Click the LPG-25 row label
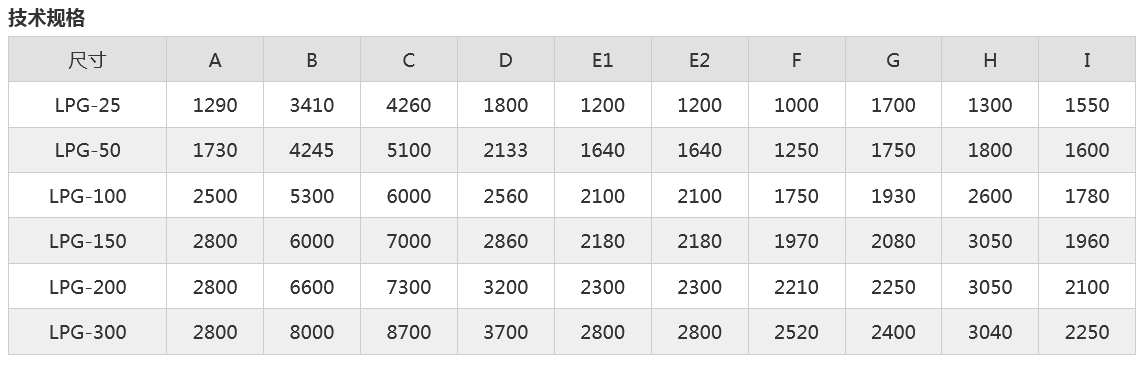The height and width of the screenshot is (367, 1148). click(88, 105)
